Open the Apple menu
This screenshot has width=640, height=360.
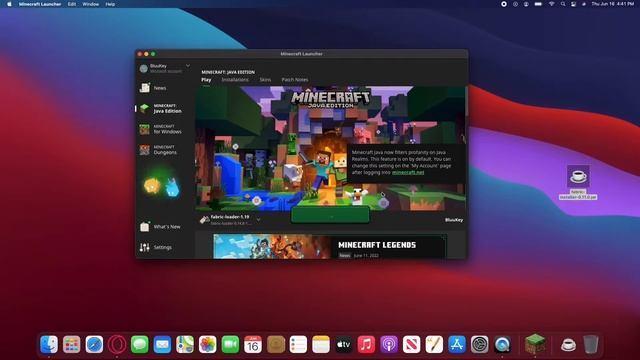[x=9, y=4]
